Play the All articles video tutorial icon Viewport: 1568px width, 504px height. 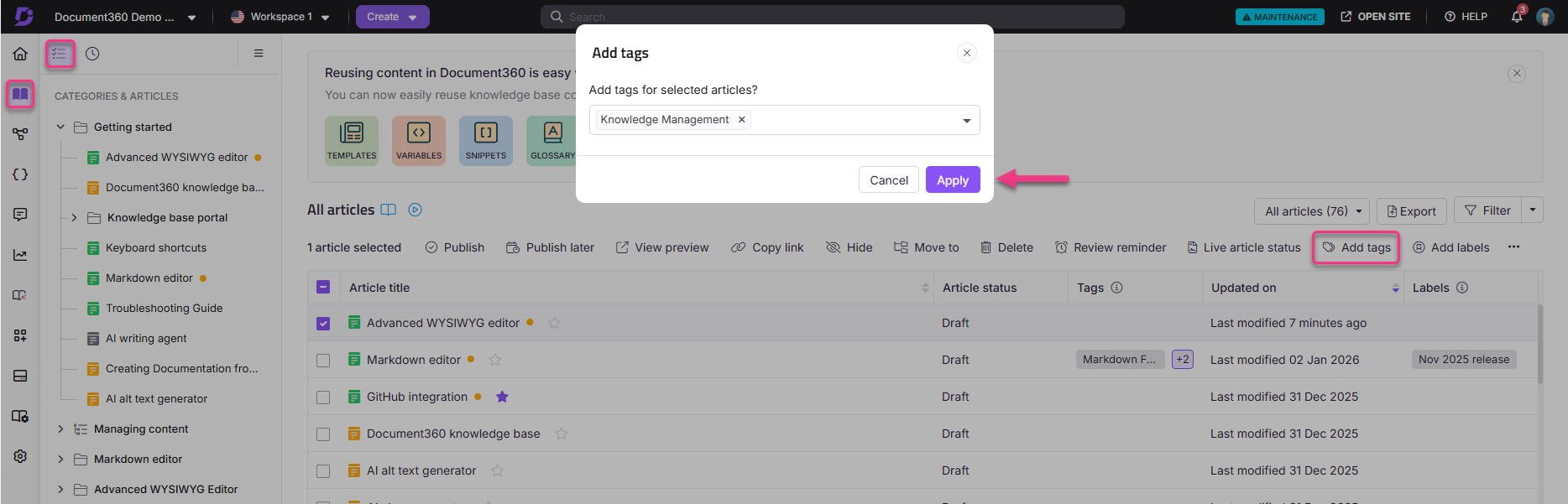click(x=415, y=210)
